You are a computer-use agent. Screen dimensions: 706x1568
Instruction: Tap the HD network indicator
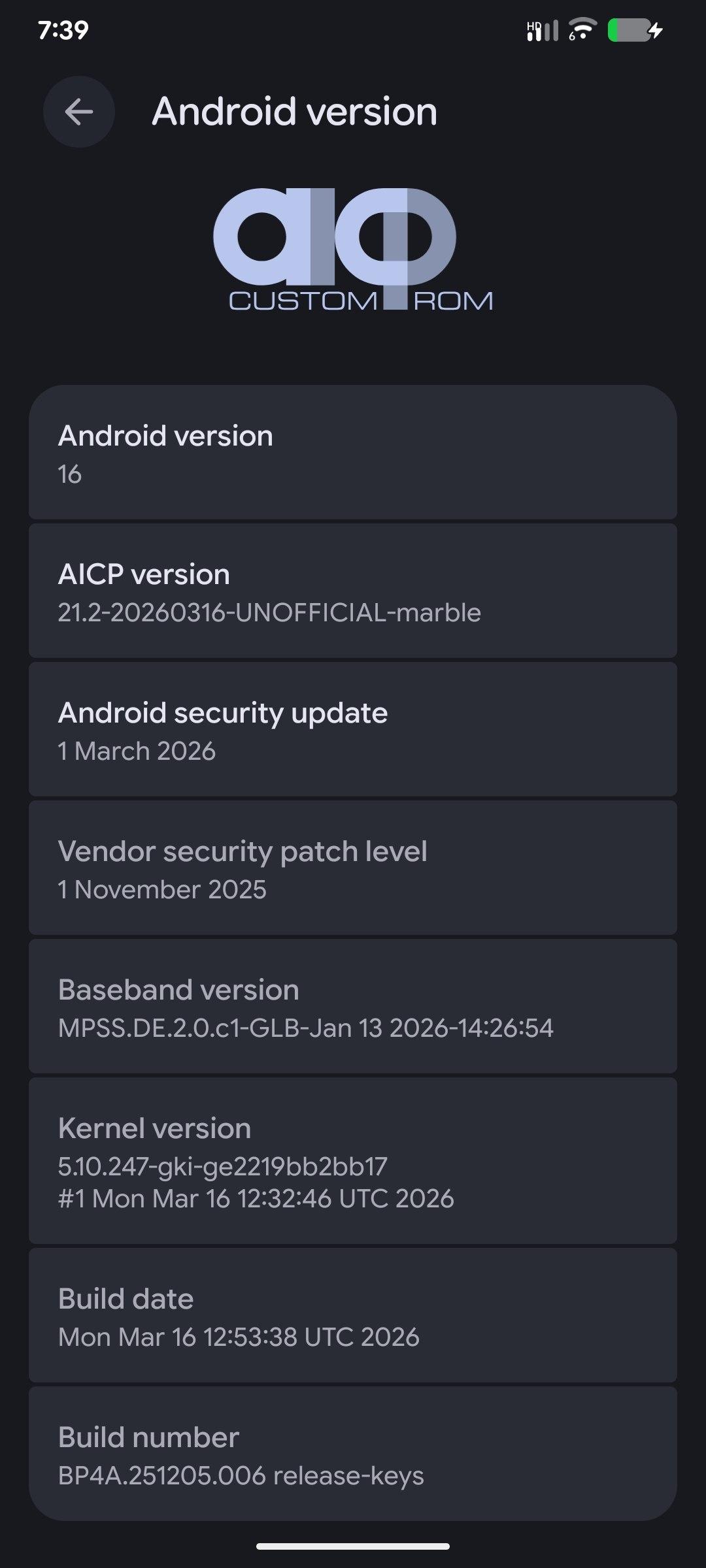(533, 26)
